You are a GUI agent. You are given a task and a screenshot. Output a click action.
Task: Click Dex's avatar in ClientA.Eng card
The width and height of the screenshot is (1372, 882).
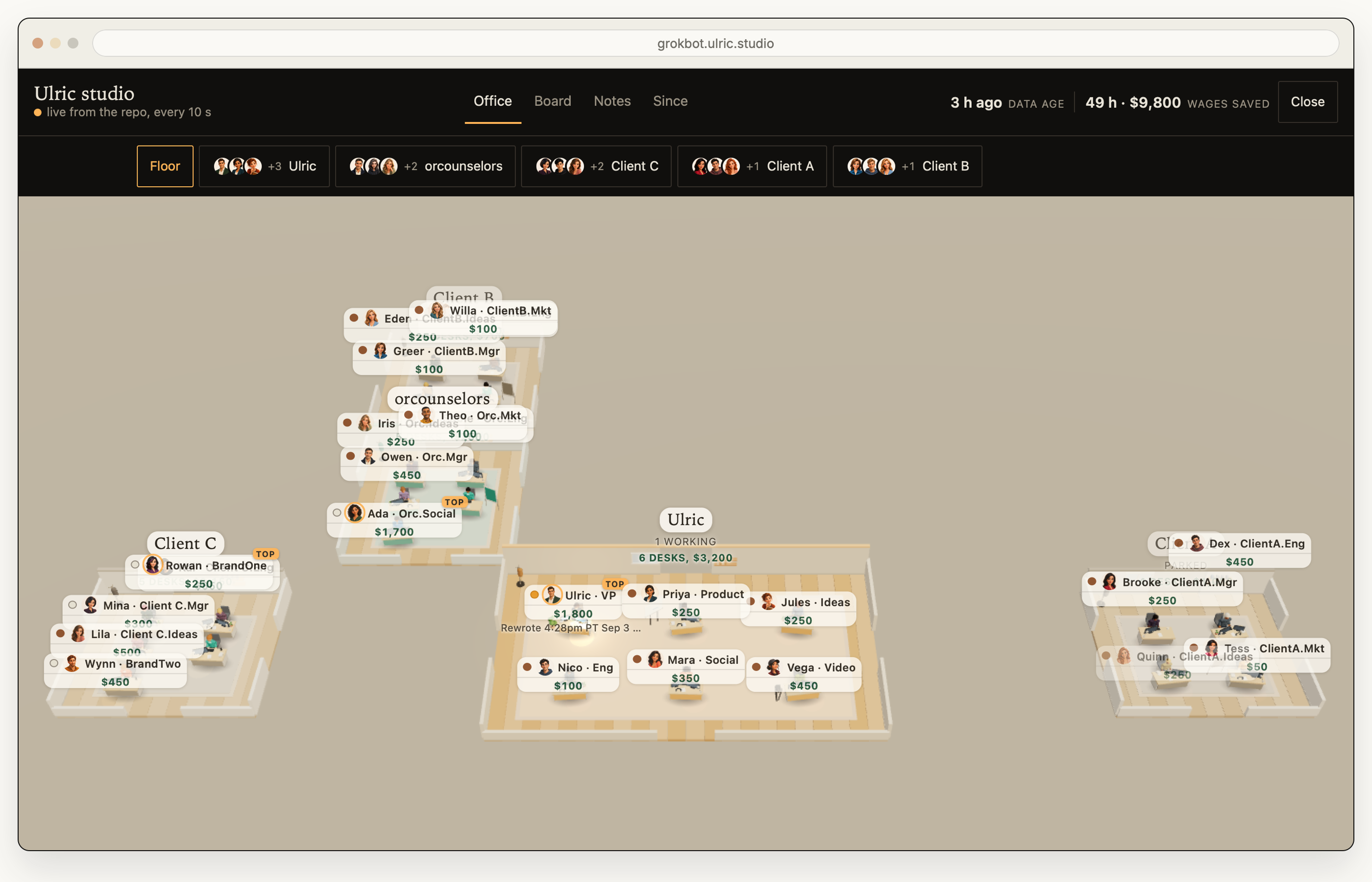[1197, 543]
